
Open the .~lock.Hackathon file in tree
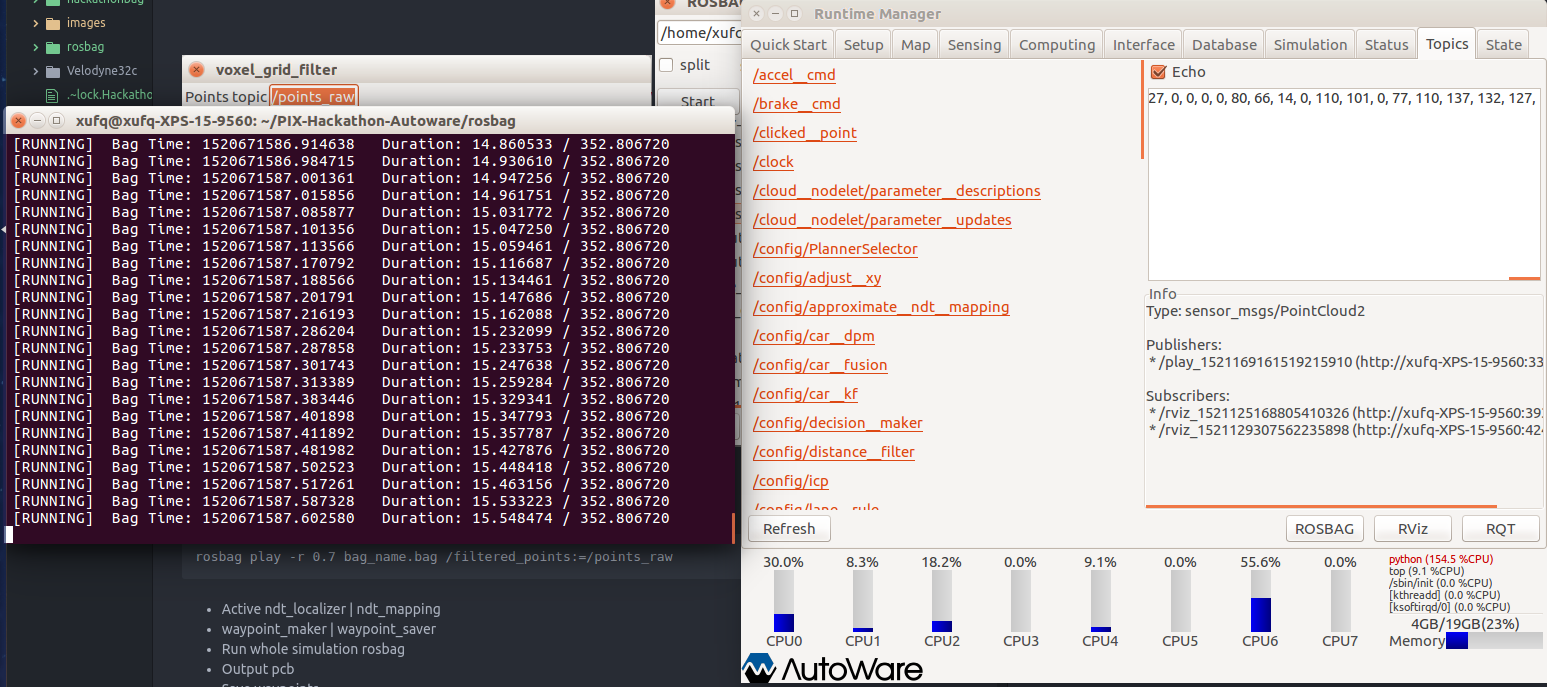tap(99, 95)
